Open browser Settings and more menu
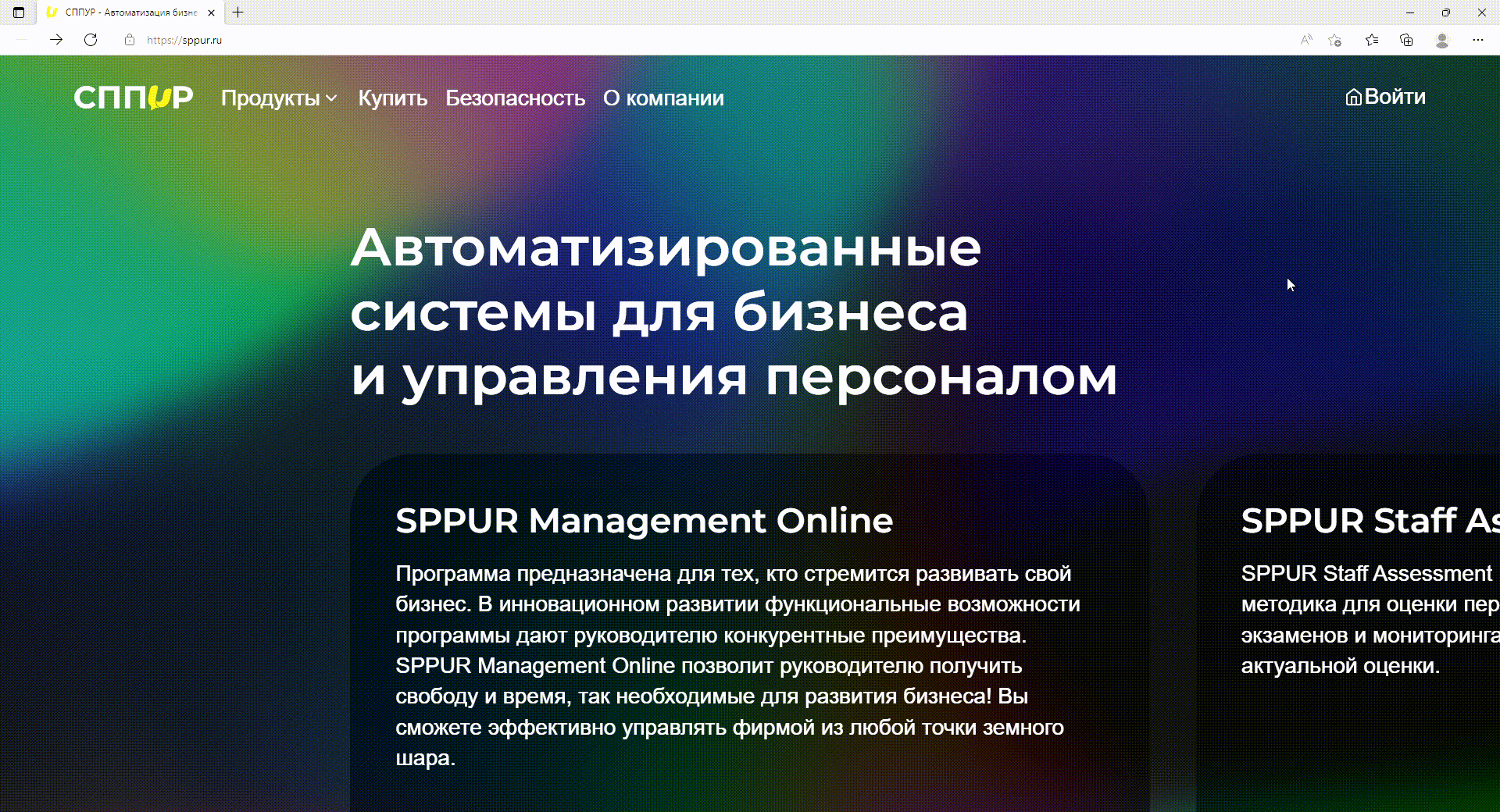Viewport: 1500px width, 812px height. coord(1478,40)
